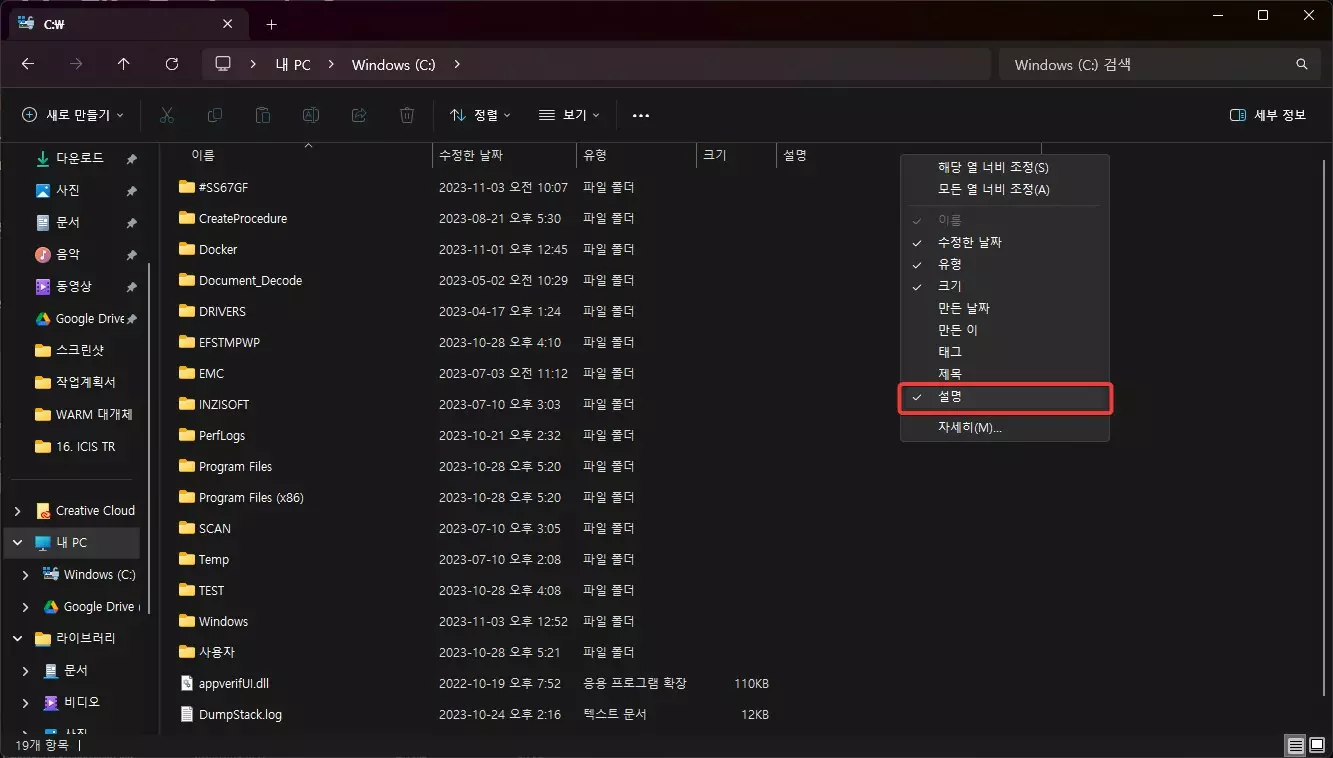Select the DumpStack.log file

pyautogui.click(x=240, y=714)
